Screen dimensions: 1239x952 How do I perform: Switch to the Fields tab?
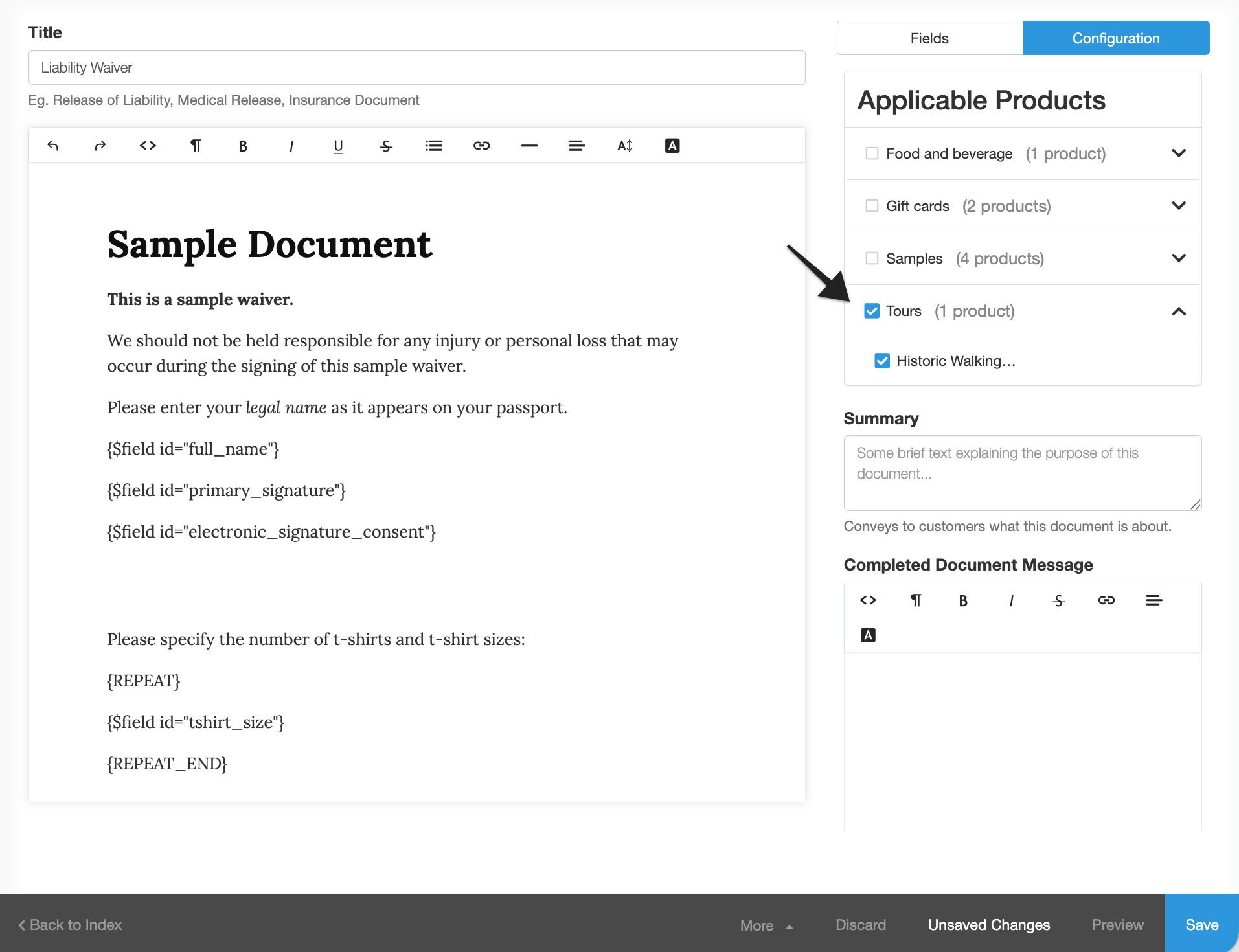click(x=929, y=38)
